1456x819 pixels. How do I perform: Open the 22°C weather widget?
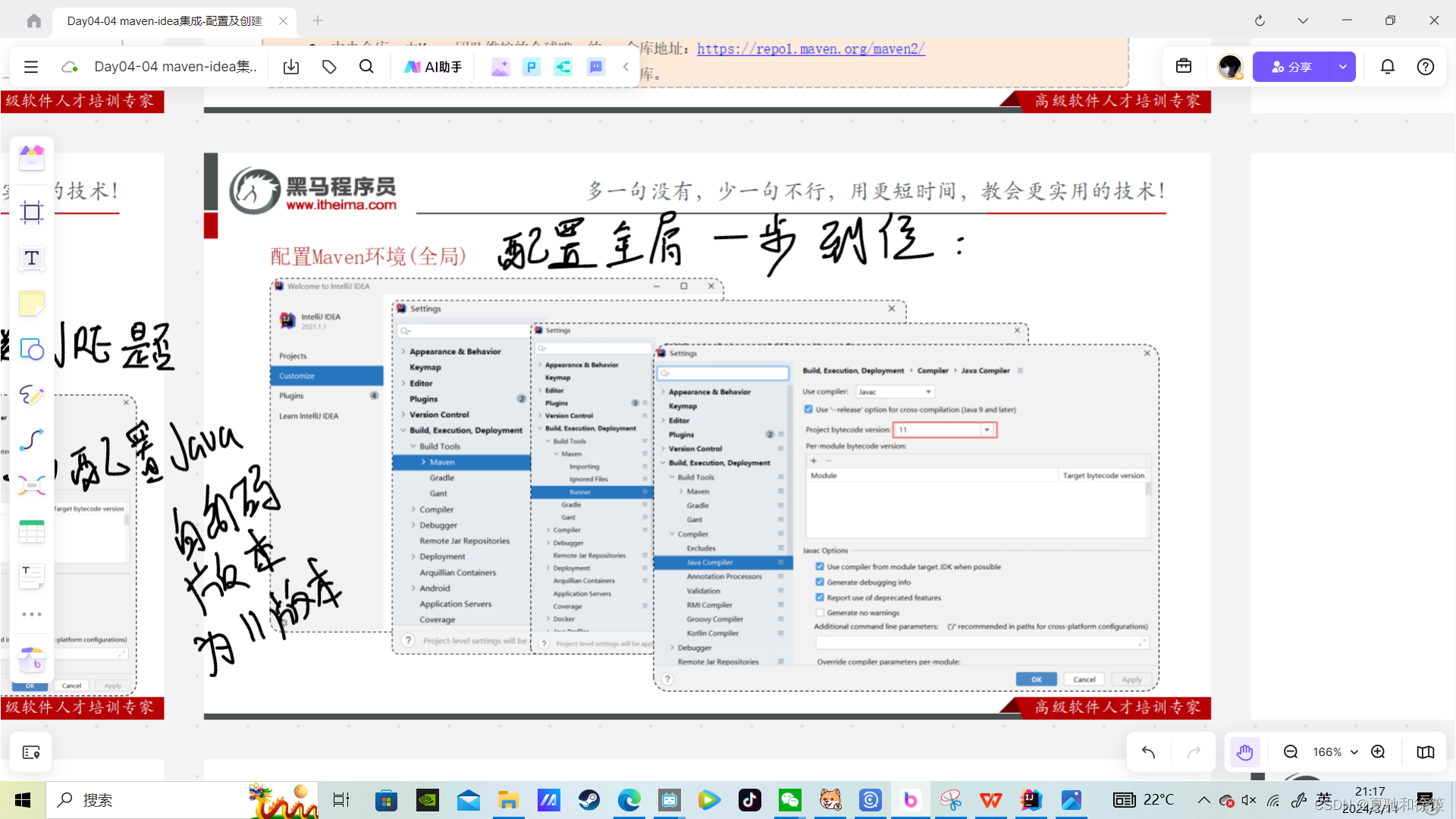pyautogui.click(x=1143, y=800)
